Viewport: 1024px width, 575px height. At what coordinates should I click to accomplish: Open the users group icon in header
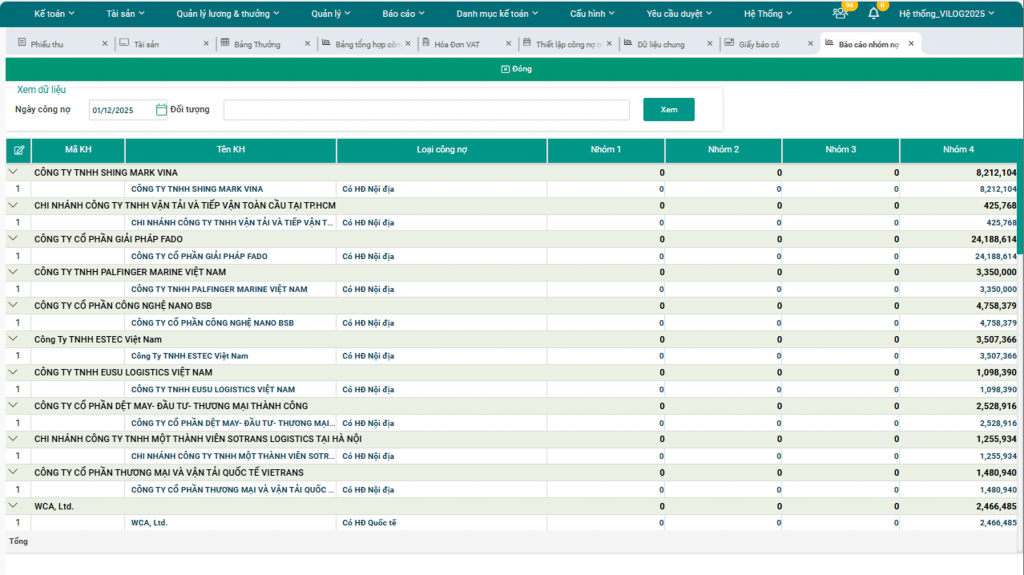839,14
